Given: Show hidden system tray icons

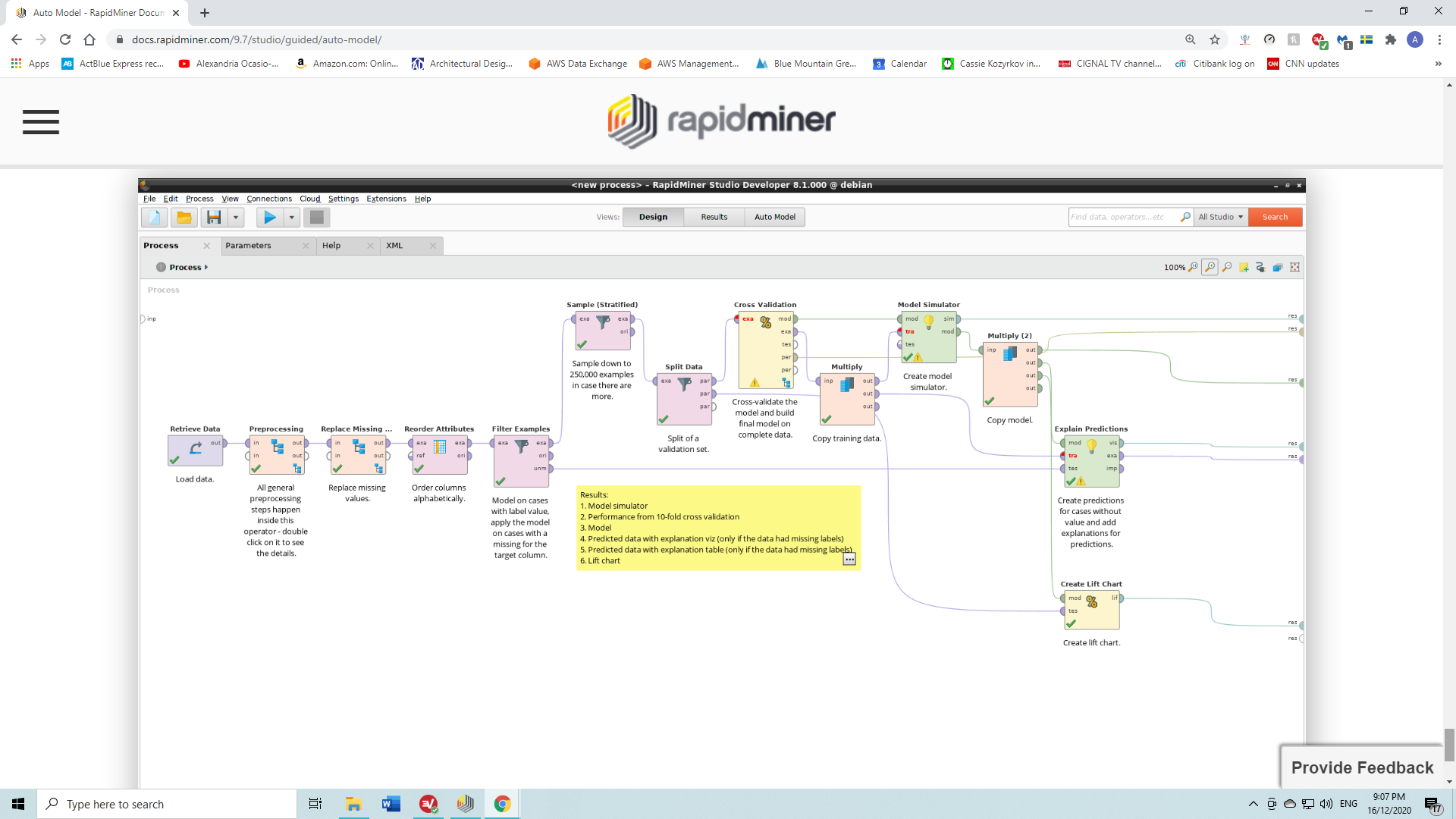Looking at the screenshot, I should tap(1253, 804).
